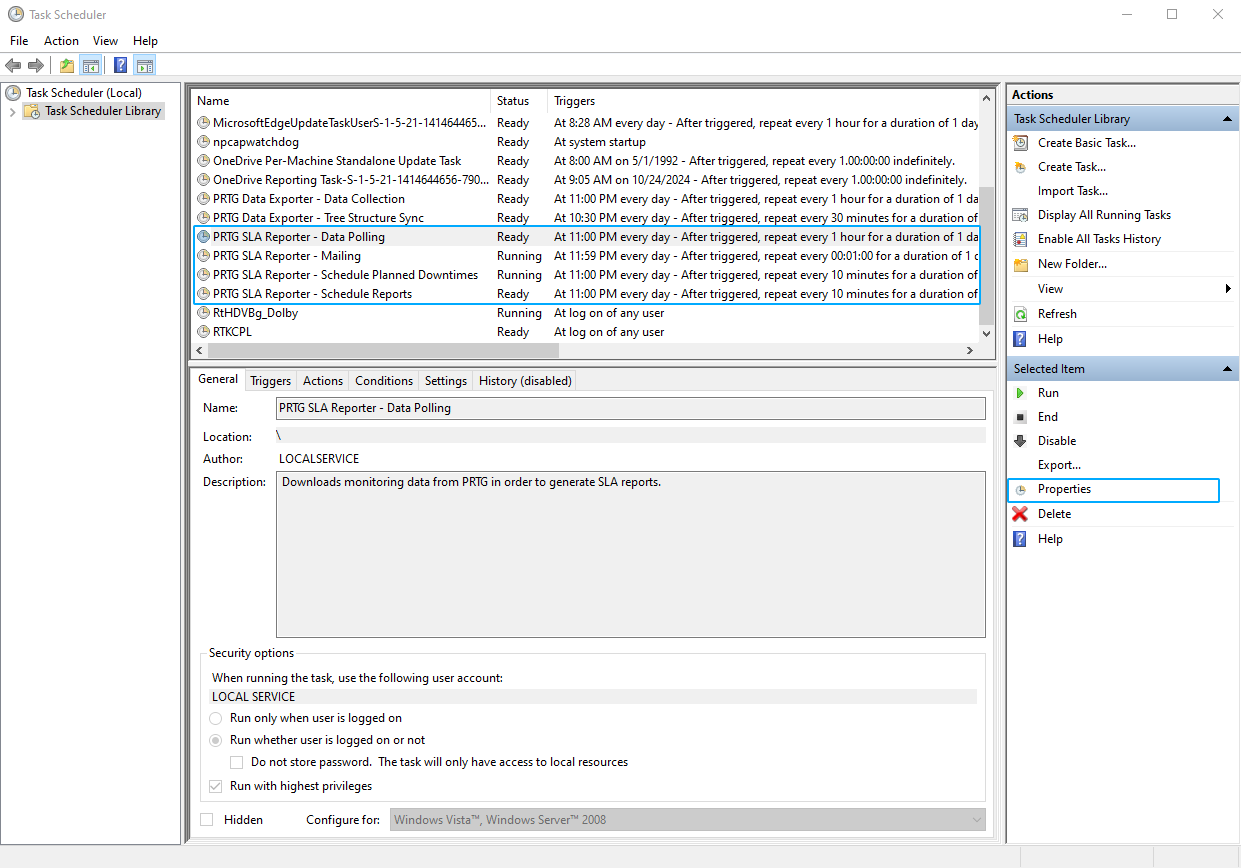Switch to the Triggers tab

[270, 381]
